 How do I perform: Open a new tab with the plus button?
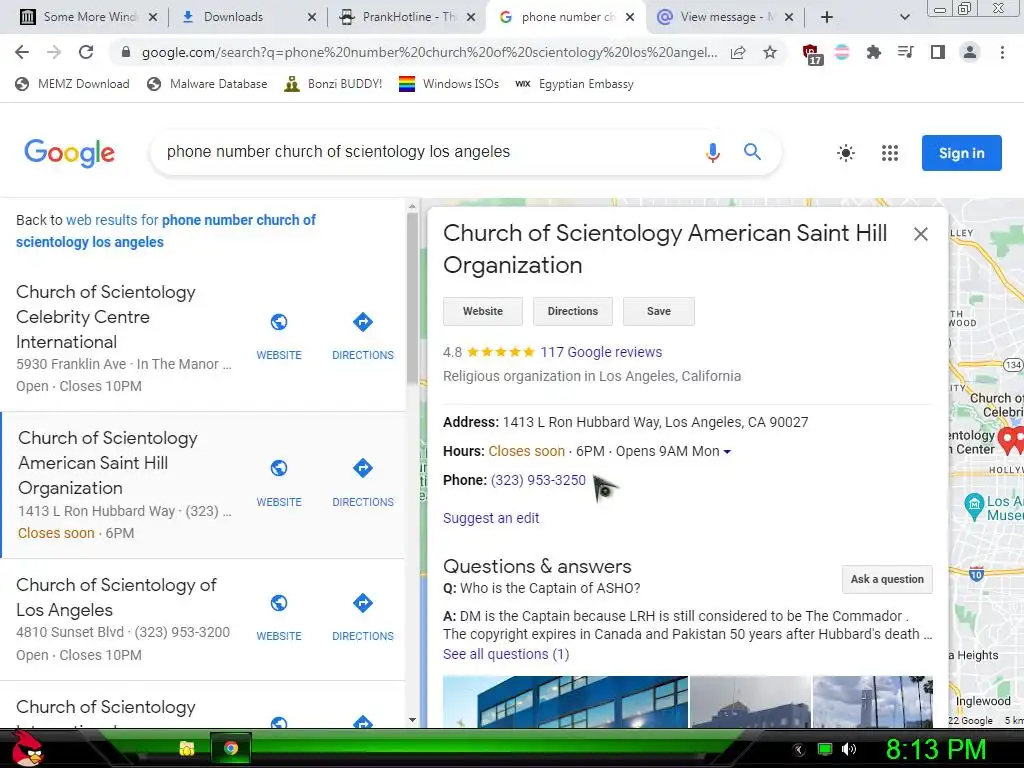827,17
